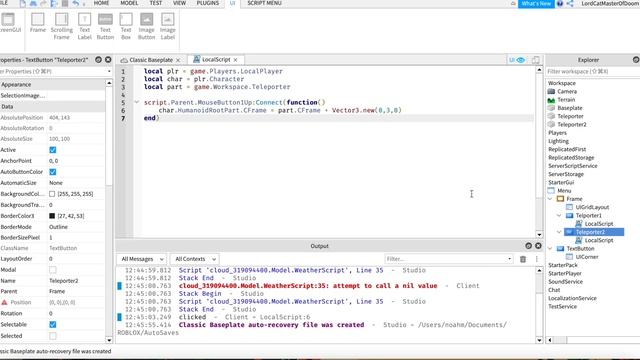This screenshot has width=640, height=360.
Task: Select Lighting service in Explorer
Action: tap(558, 141)
